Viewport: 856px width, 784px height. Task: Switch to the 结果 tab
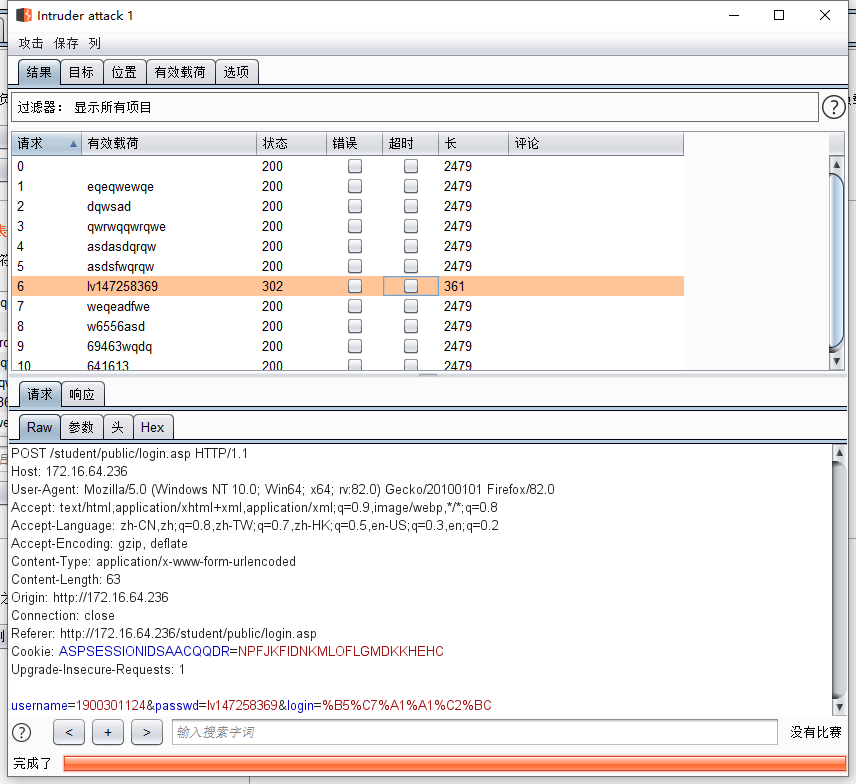pyautogui.click(x=39, y=72)
